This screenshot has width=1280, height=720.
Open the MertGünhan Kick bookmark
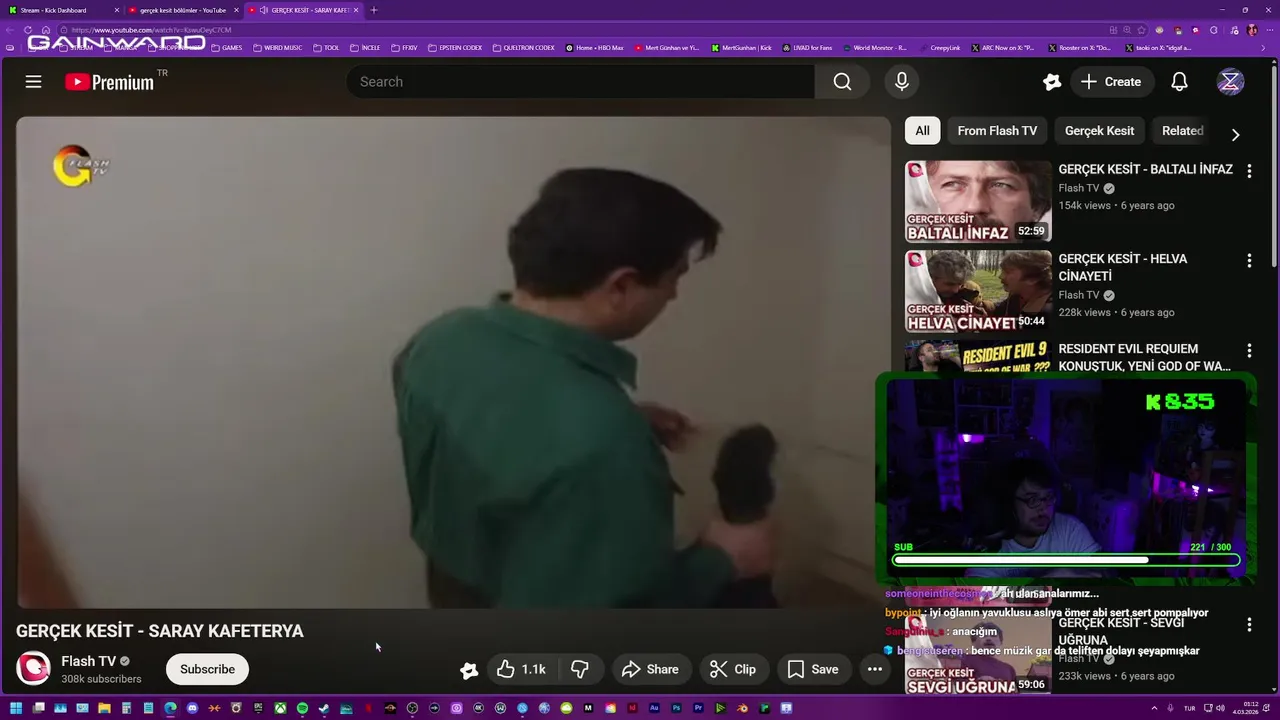tap(742, 47)
